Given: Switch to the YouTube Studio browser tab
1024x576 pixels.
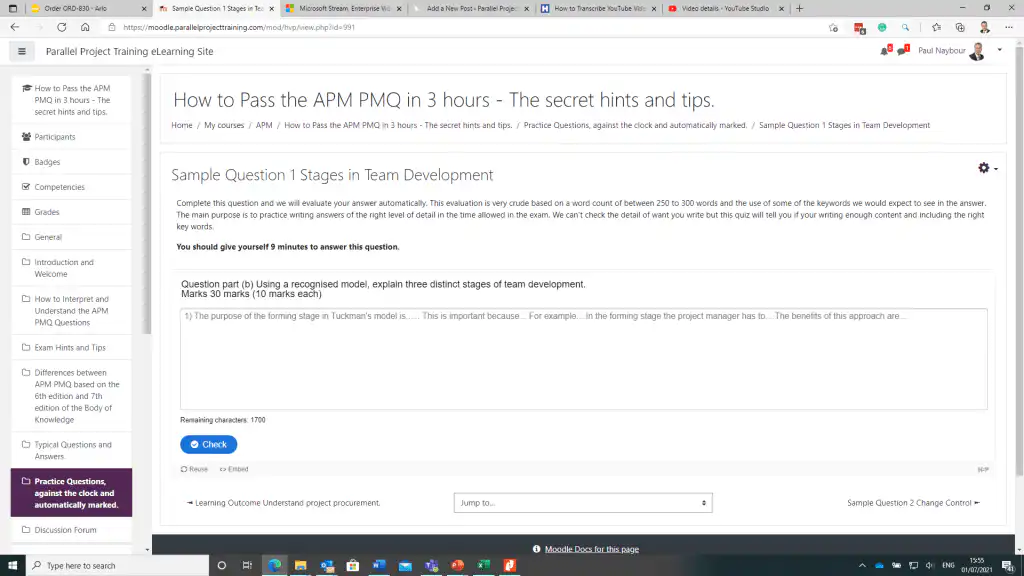Looking at the screenshot, I should [x=724, y=8].
